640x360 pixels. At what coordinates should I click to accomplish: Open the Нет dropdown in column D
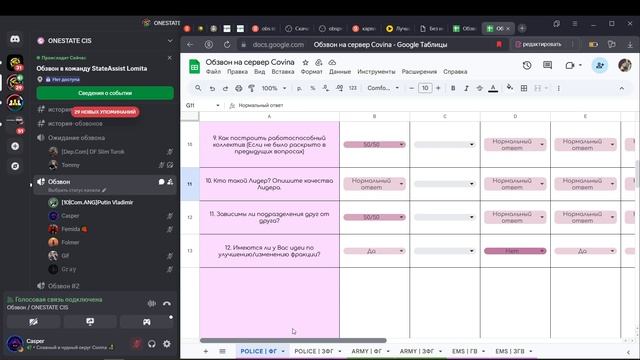(515, 251)
